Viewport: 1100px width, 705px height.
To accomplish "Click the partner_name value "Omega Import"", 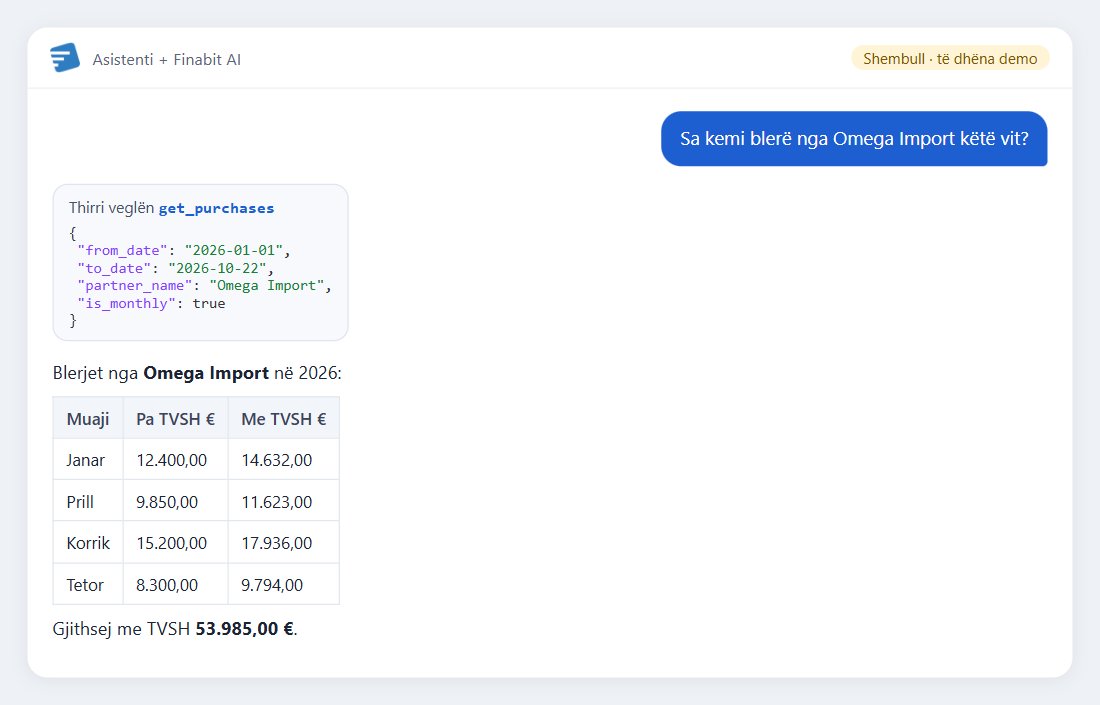I will point(267,286).
